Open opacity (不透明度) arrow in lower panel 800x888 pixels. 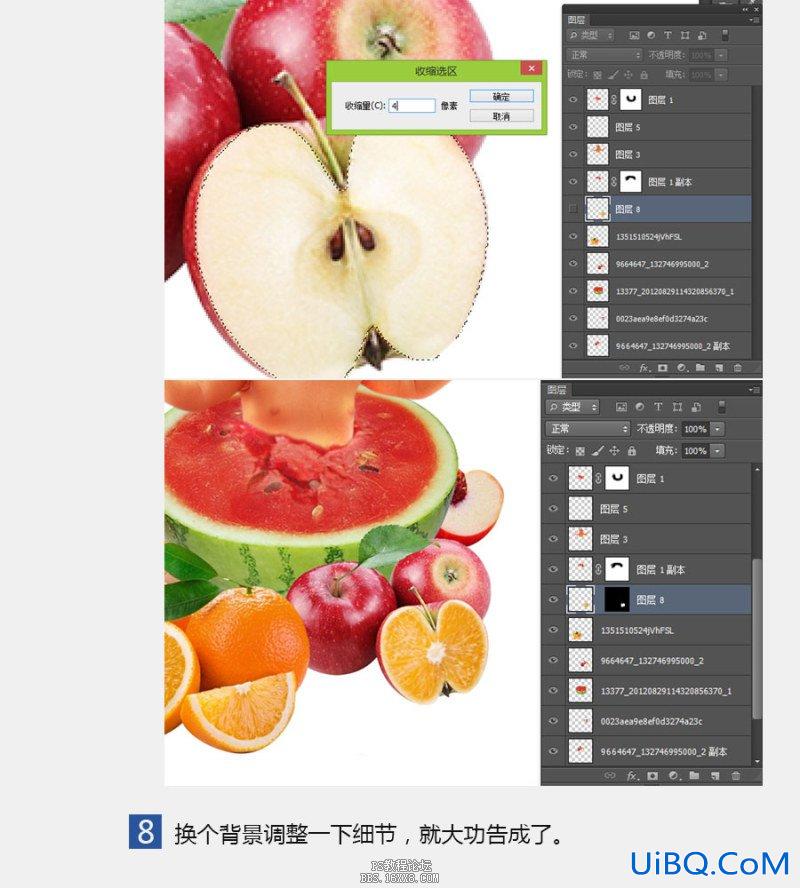pyautogui.click(x=717, y=429)
